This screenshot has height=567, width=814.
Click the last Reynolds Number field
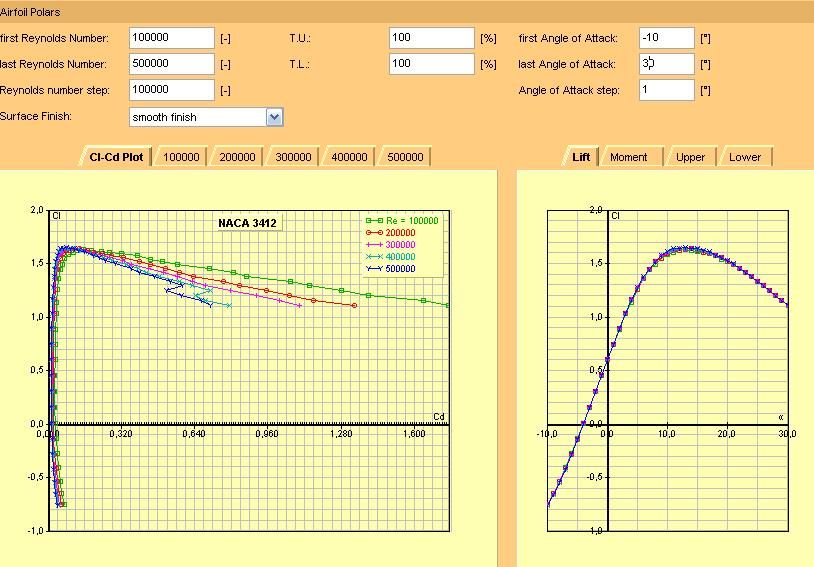pyautogui.click(x=171, y=64)
